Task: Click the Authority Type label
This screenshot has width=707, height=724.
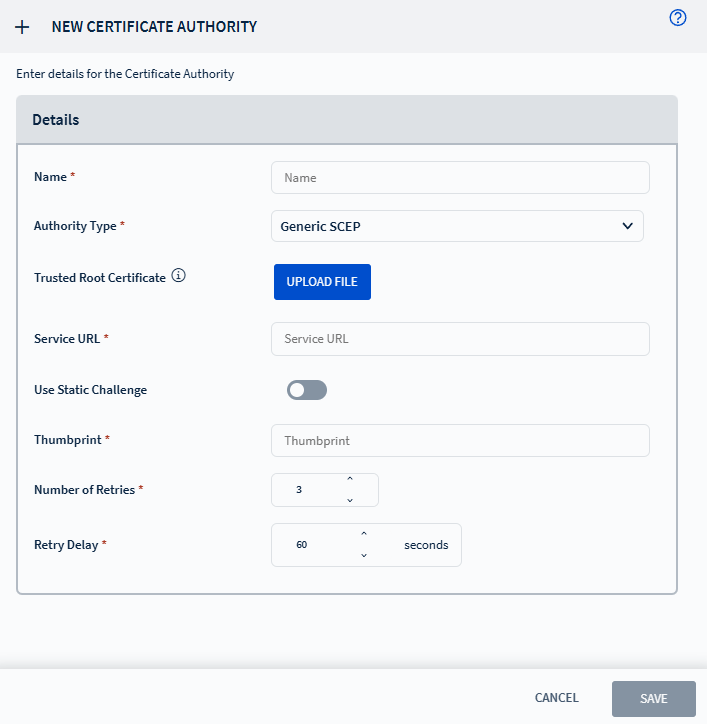Action: [x=75, y=226]
